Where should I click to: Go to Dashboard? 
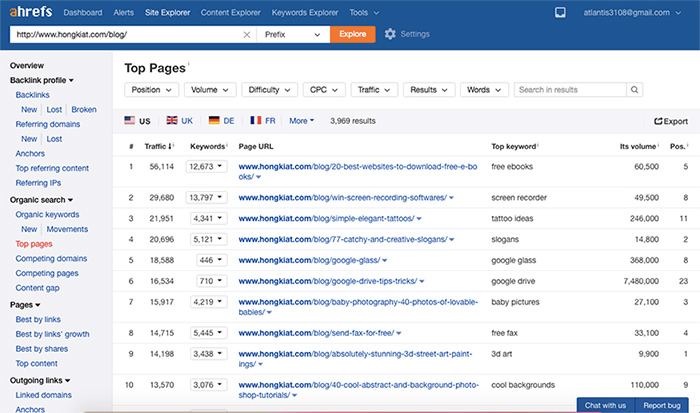pos(83,13)
